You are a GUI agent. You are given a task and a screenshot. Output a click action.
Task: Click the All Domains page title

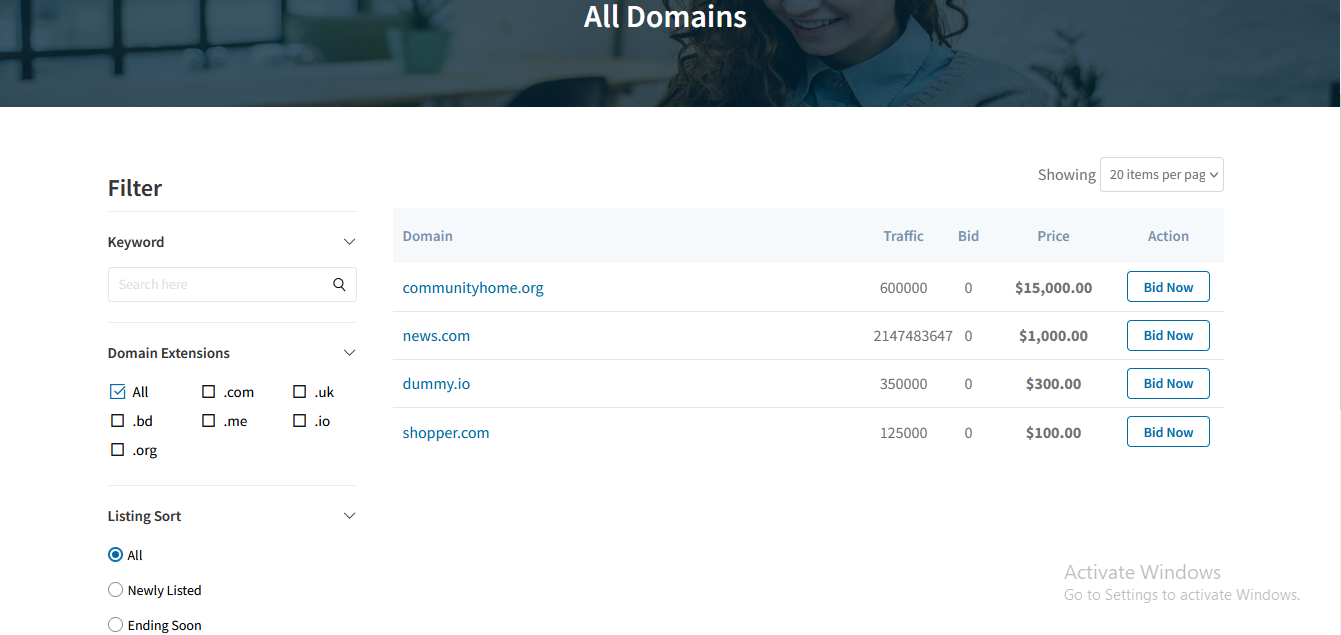[x=665, y=17]
